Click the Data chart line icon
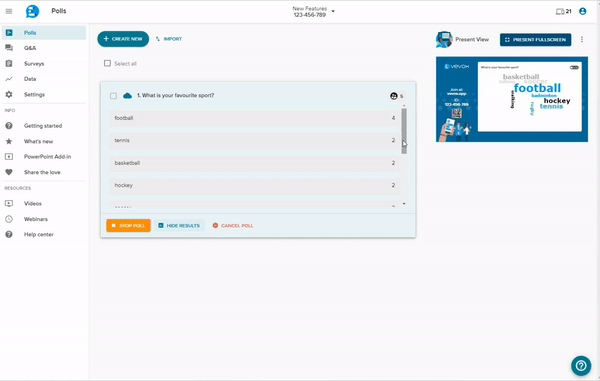Screen dimensions: 600x381 click(x=9, y=79)
